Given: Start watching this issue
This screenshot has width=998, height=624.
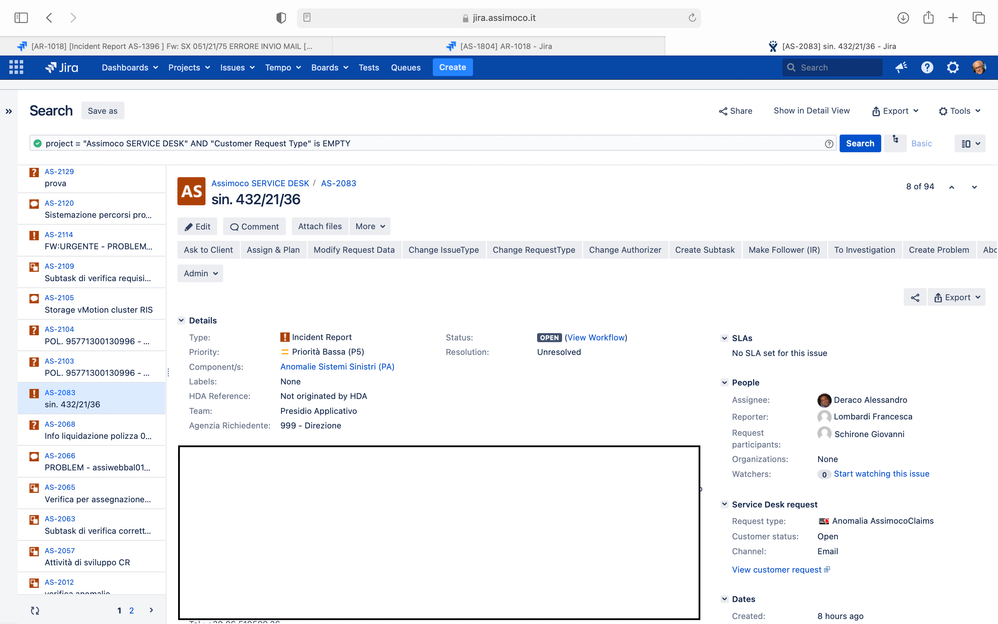Looking at the screenshot, I should click(x=880, y=473).
